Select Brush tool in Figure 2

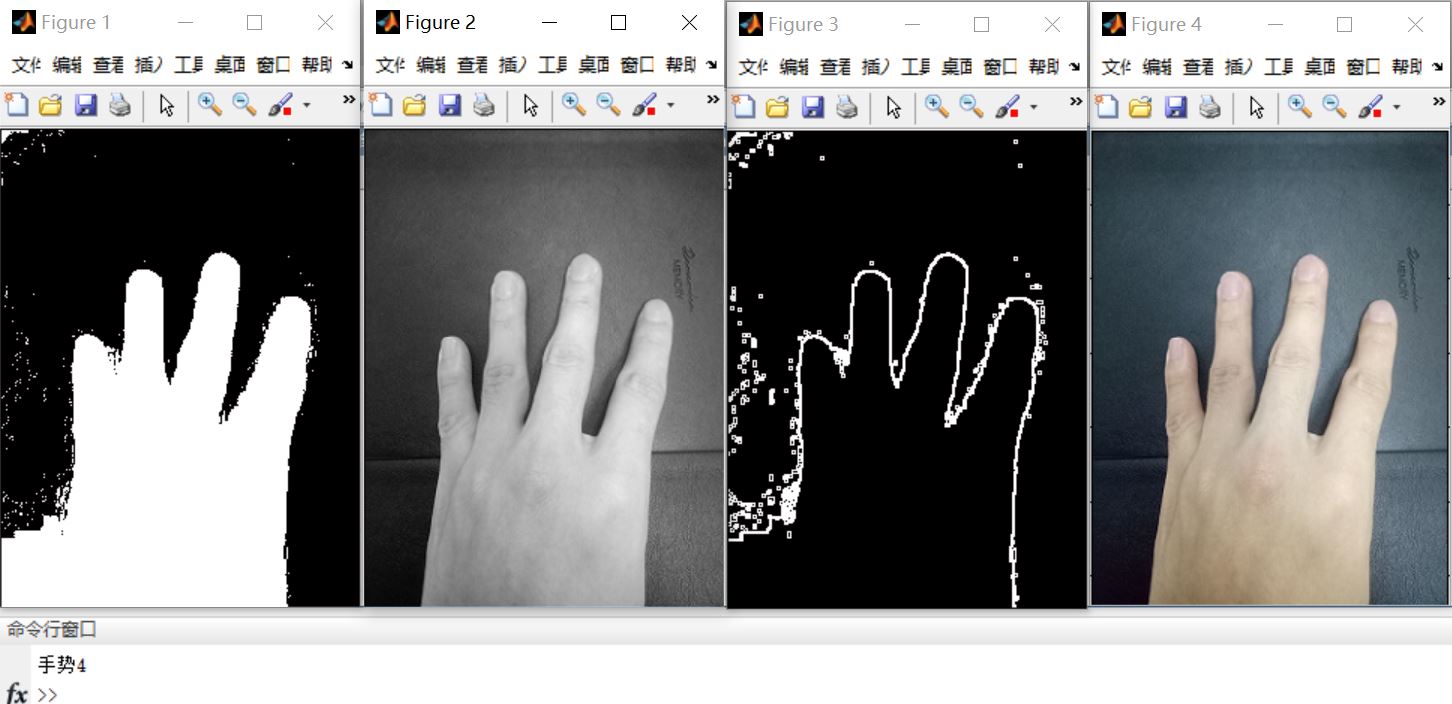coord(645,104)
